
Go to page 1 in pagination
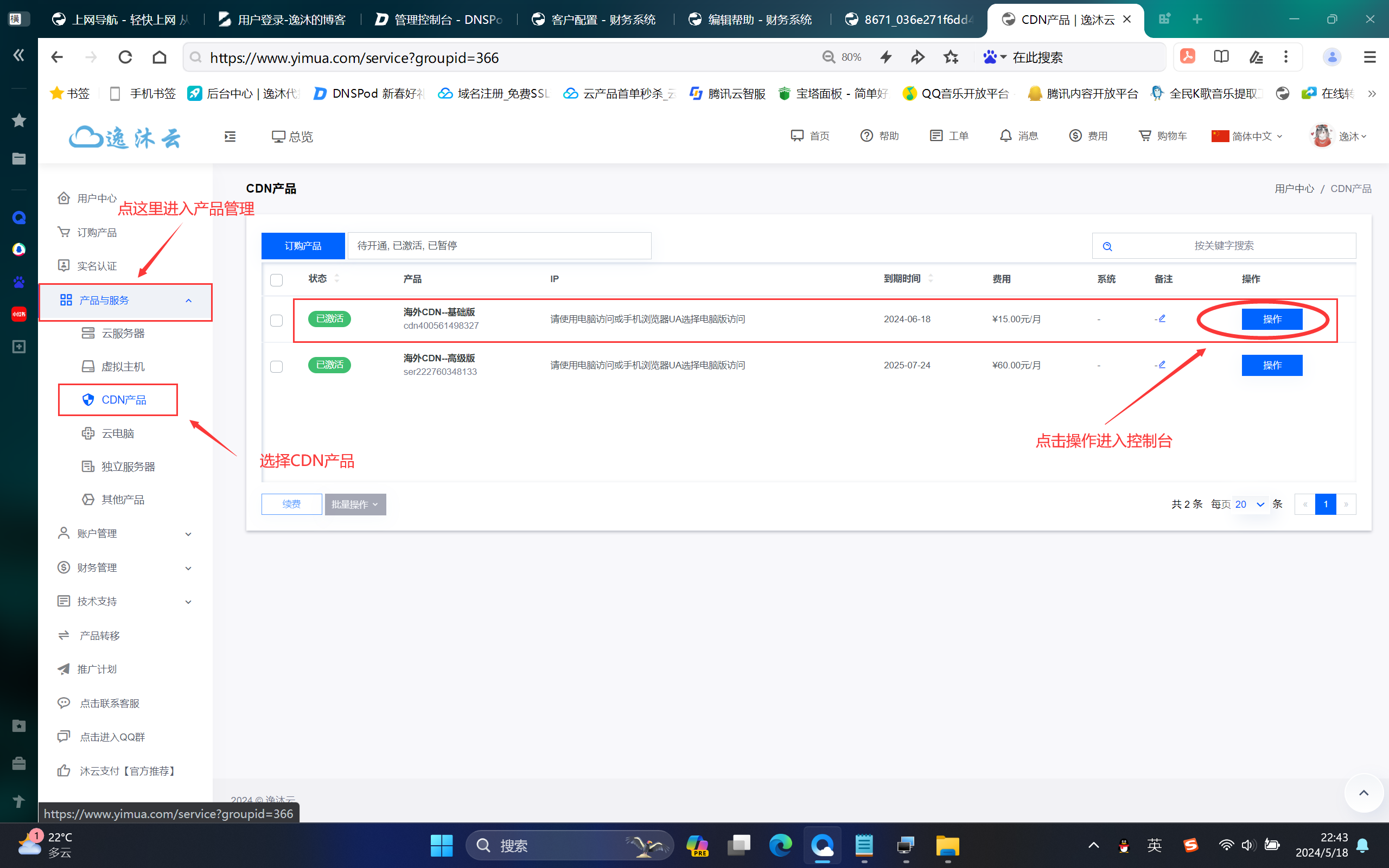tap(1326, 505)
